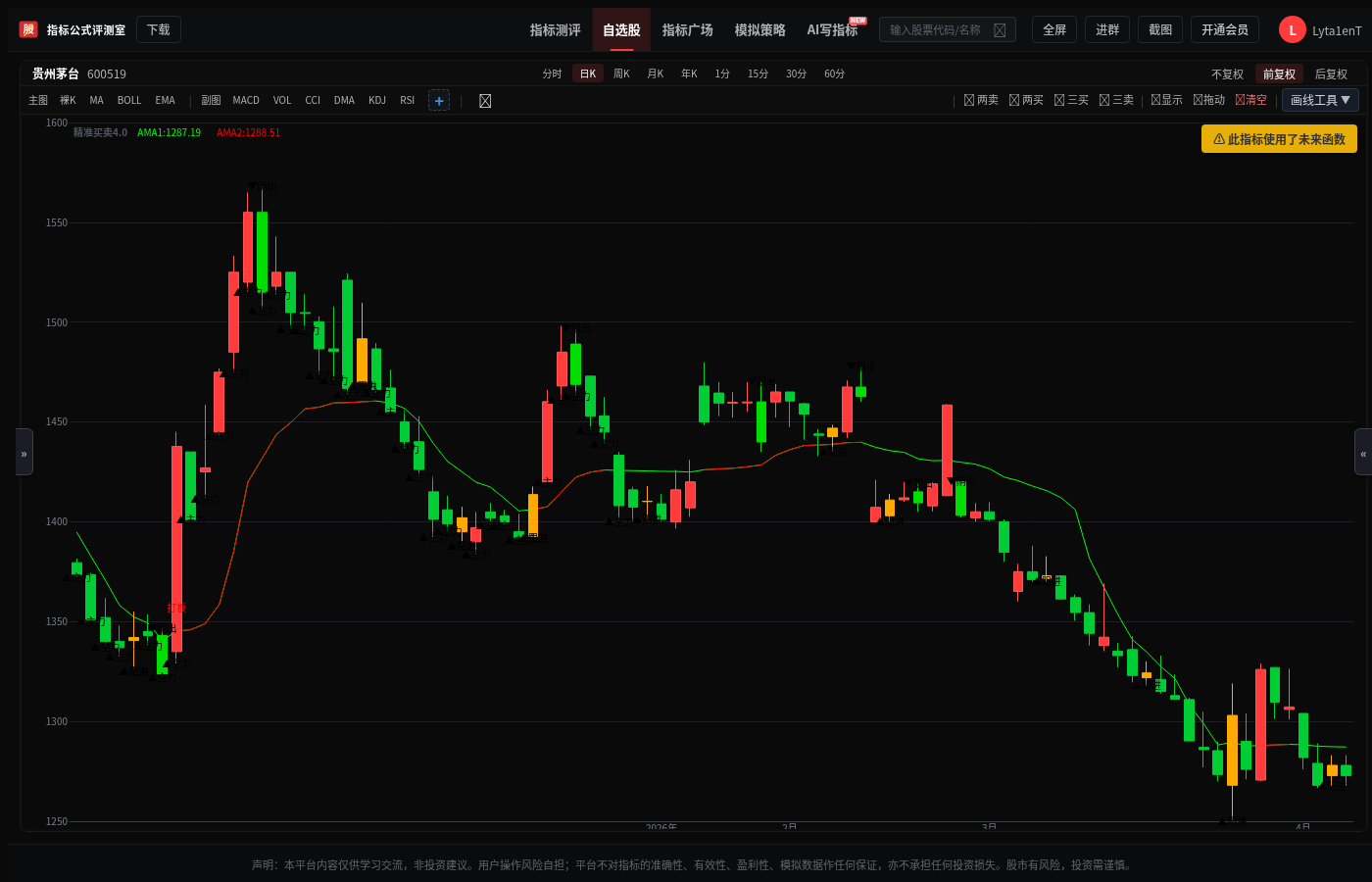The width and height of the screenshot is (1372, 882).
Task: Select 不复权 price adjustment mode
Action: (1227, 74)
